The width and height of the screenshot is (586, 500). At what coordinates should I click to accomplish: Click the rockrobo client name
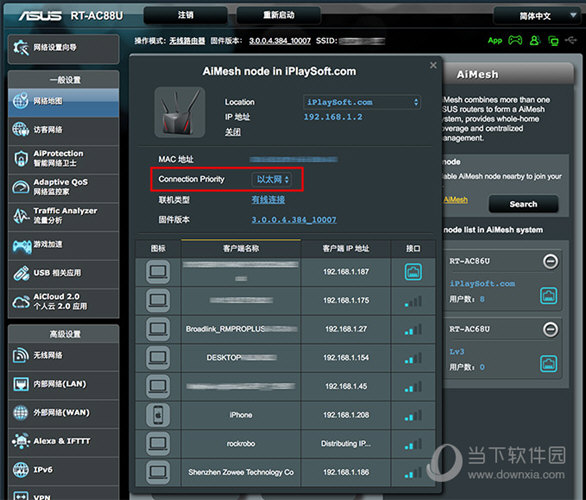[241, 444]
